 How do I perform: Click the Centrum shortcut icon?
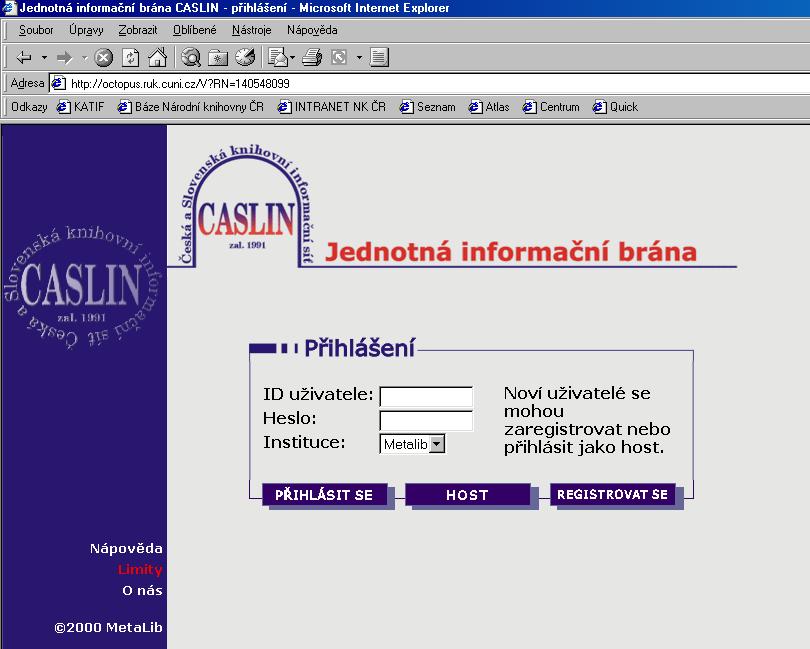[x=529, y=107]
